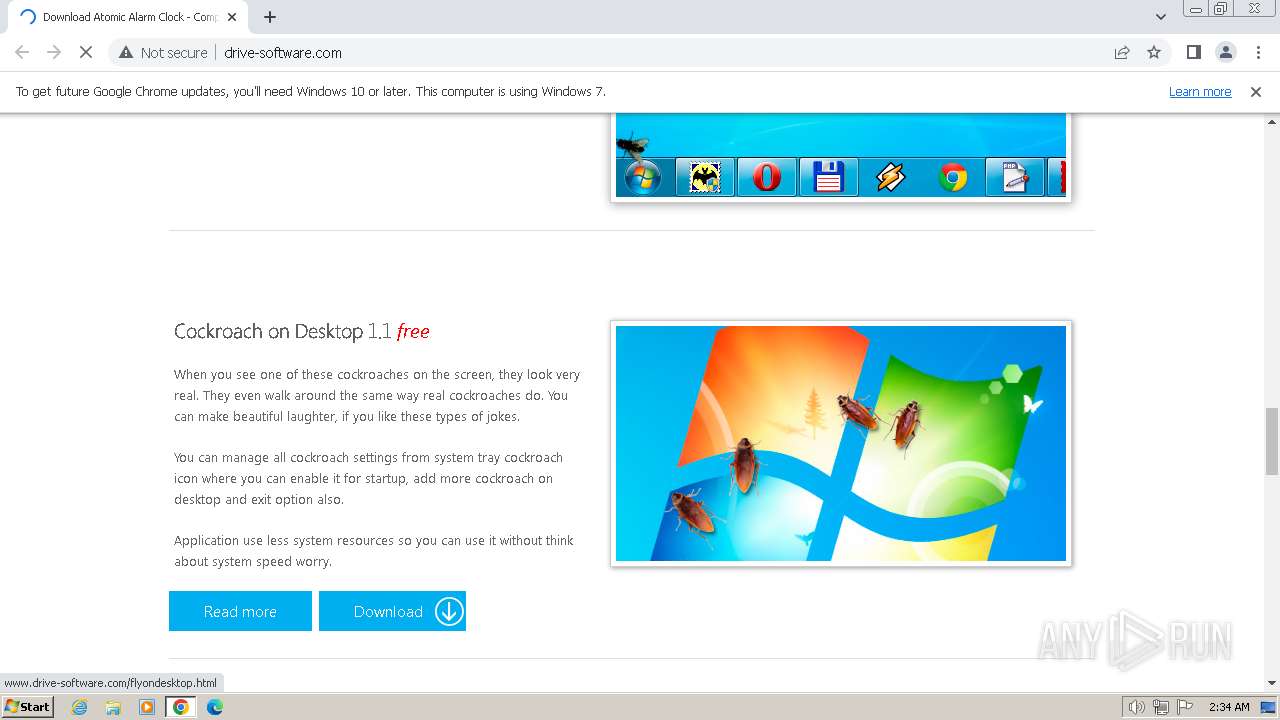Click the paragraph starting 'When you see one'
This screenshot has height=720, width=1280.
pos(377,395)
